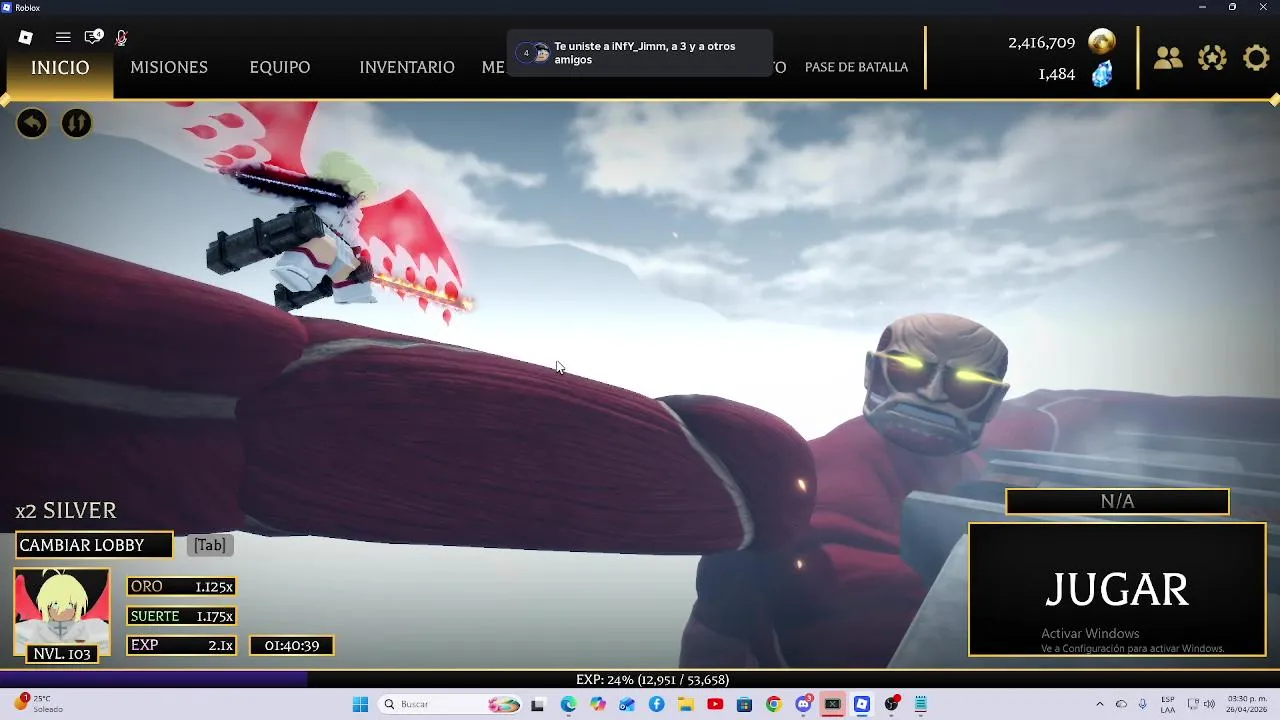Open the Roblox chat icon with notification badge
The height and width of the screenshot is (720, 1280).
click(93, 37)
